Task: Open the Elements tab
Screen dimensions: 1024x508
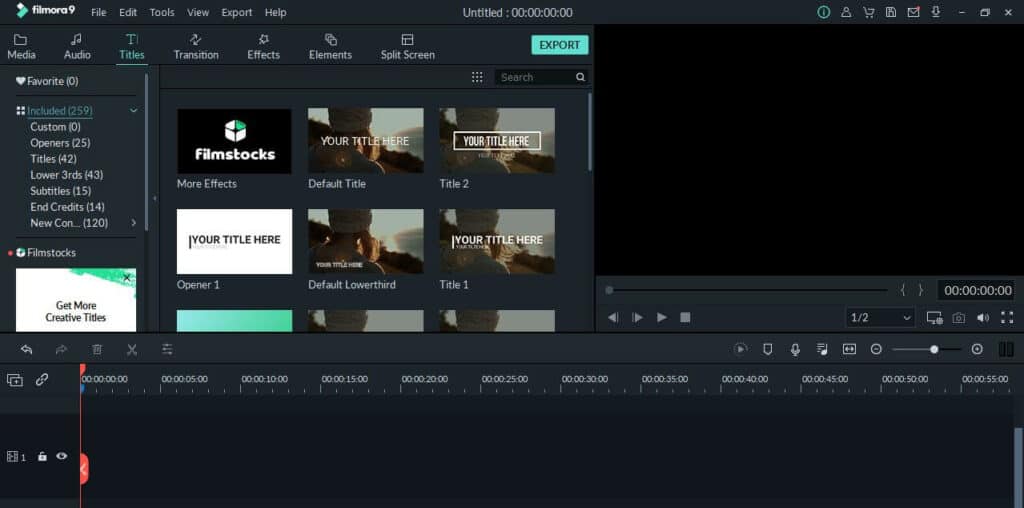Action: tap(330, 47)
